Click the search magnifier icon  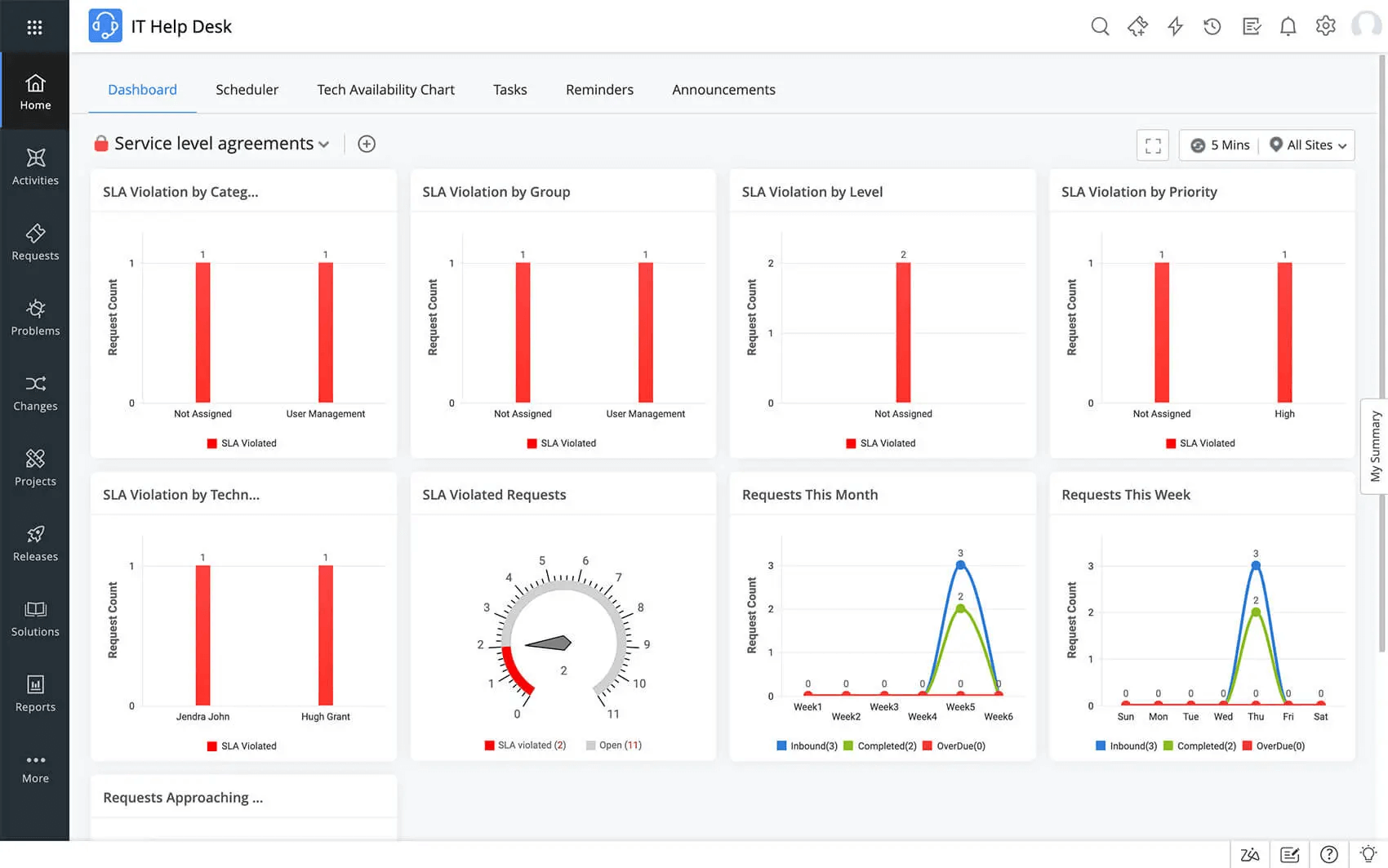click(1100, 27)
